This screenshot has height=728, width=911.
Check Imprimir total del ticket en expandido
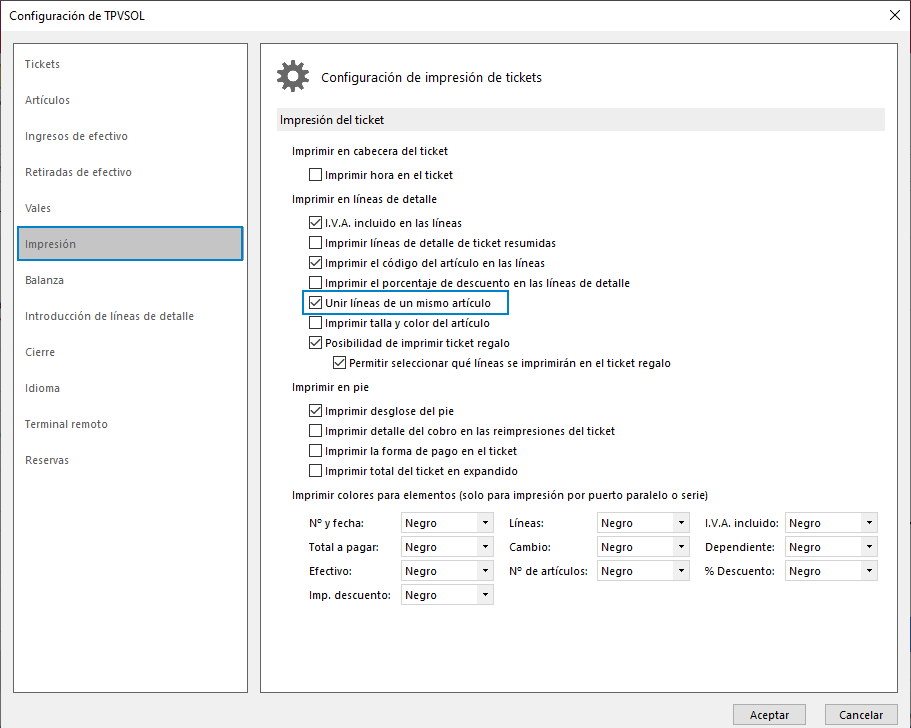[315, 471]
